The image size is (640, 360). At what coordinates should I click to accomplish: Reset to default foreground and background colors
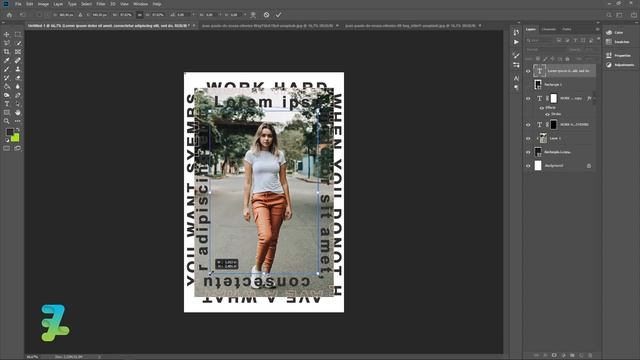pyautogui.click(x=7, y=140)
